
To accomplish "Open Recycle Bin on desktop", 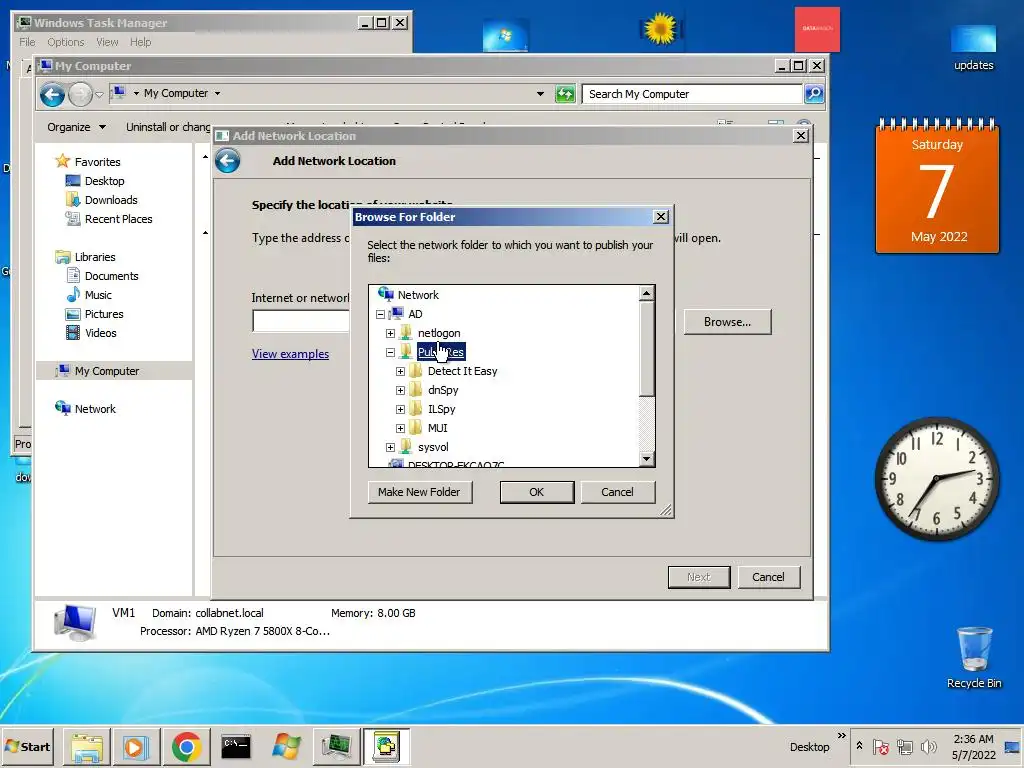I will click(974, 657).
